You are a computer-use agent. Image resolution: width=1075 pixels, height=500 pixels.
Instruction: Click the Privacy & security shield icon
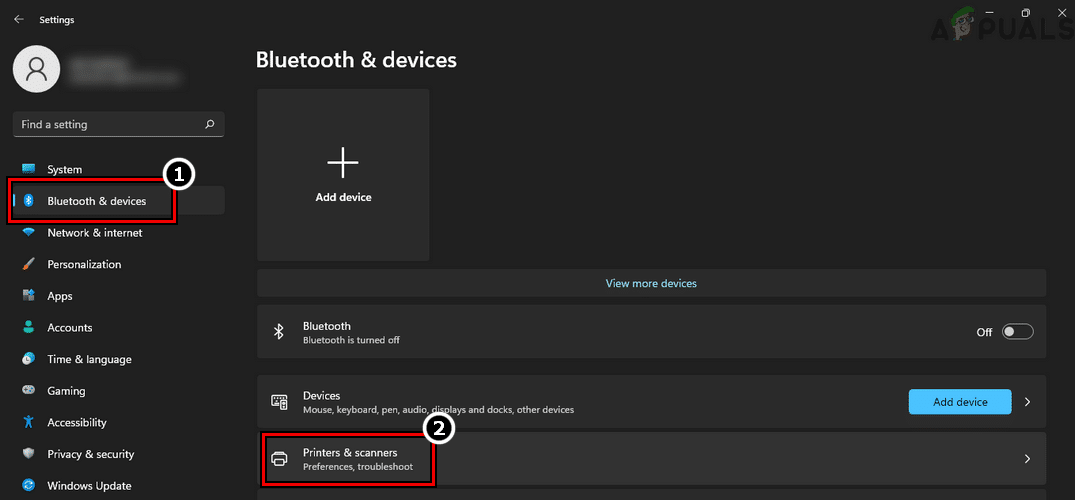coord(28,454)
